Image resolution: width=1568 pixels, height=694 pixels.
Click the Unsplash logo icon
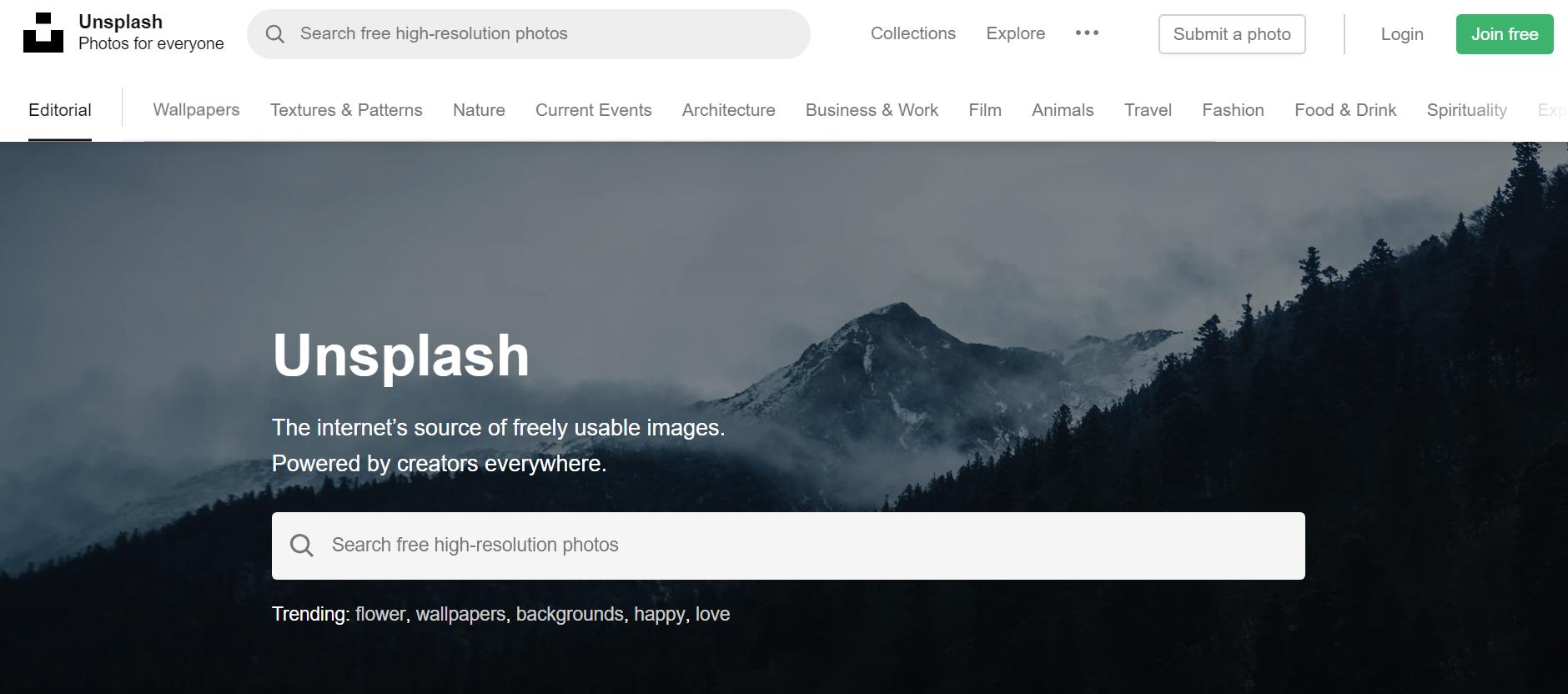43,33
